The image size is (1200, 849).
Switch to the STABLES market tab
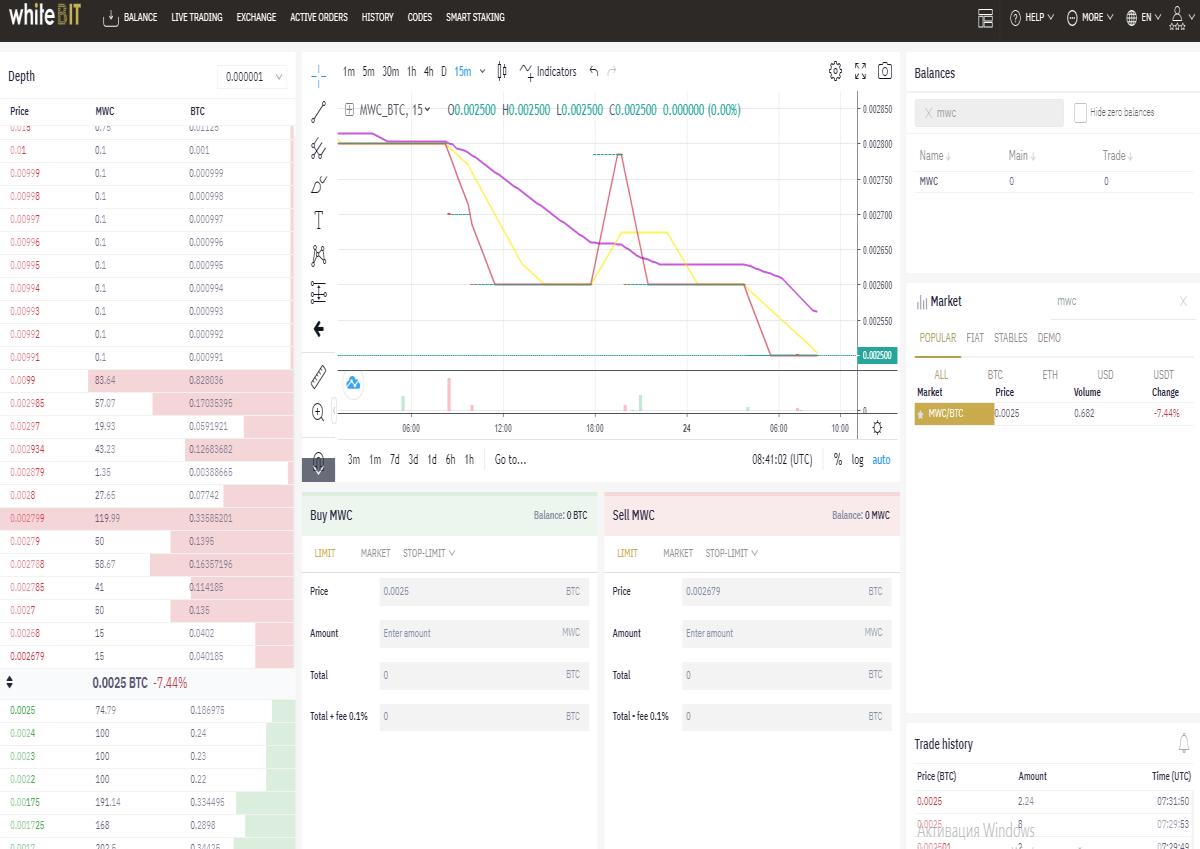[1010, 338]
